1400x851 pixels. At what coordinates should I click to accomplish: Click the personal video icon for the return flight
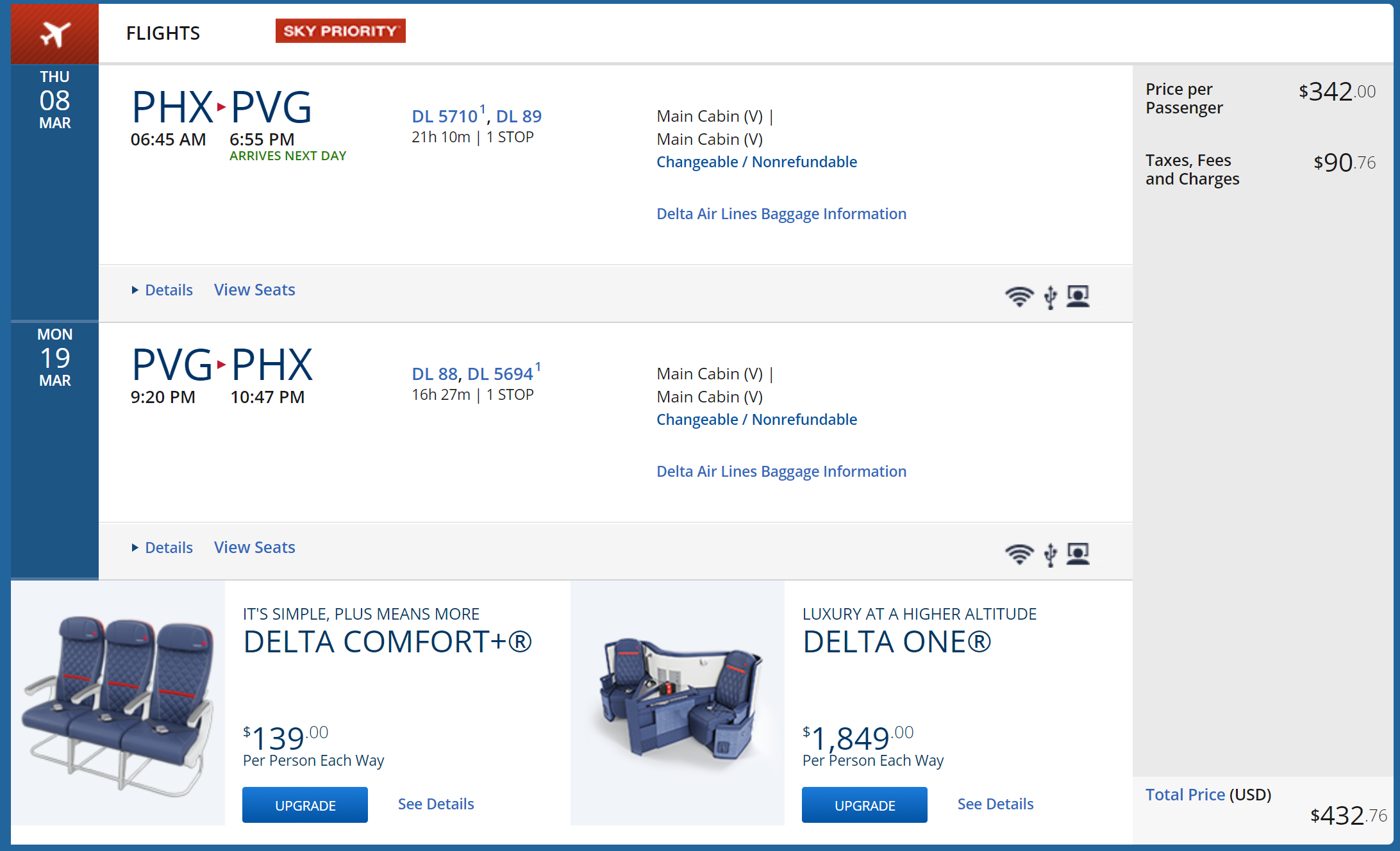pos(1078,554)
